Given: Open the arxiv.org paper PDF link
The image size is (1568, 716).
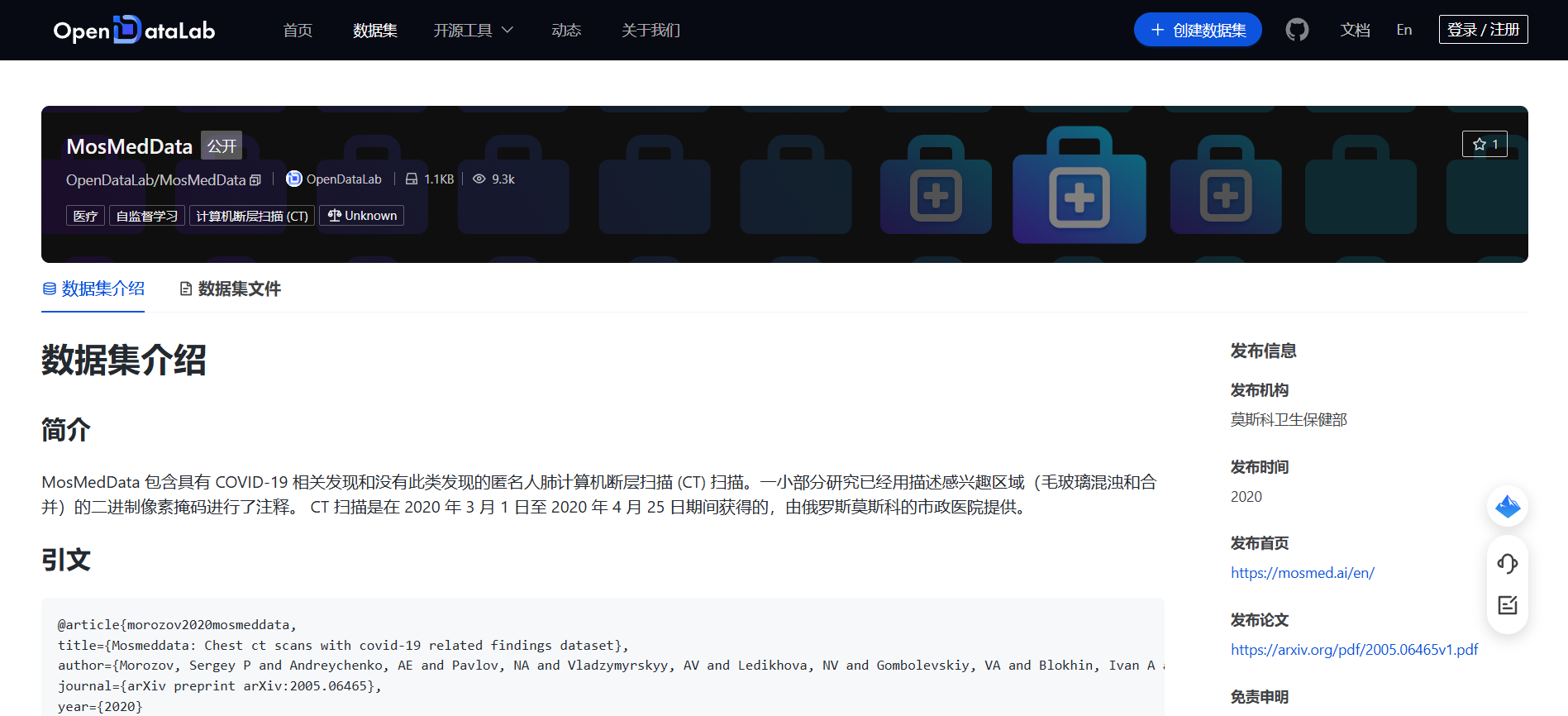Looking at the screenshot, I should [x=1355, y=650].
